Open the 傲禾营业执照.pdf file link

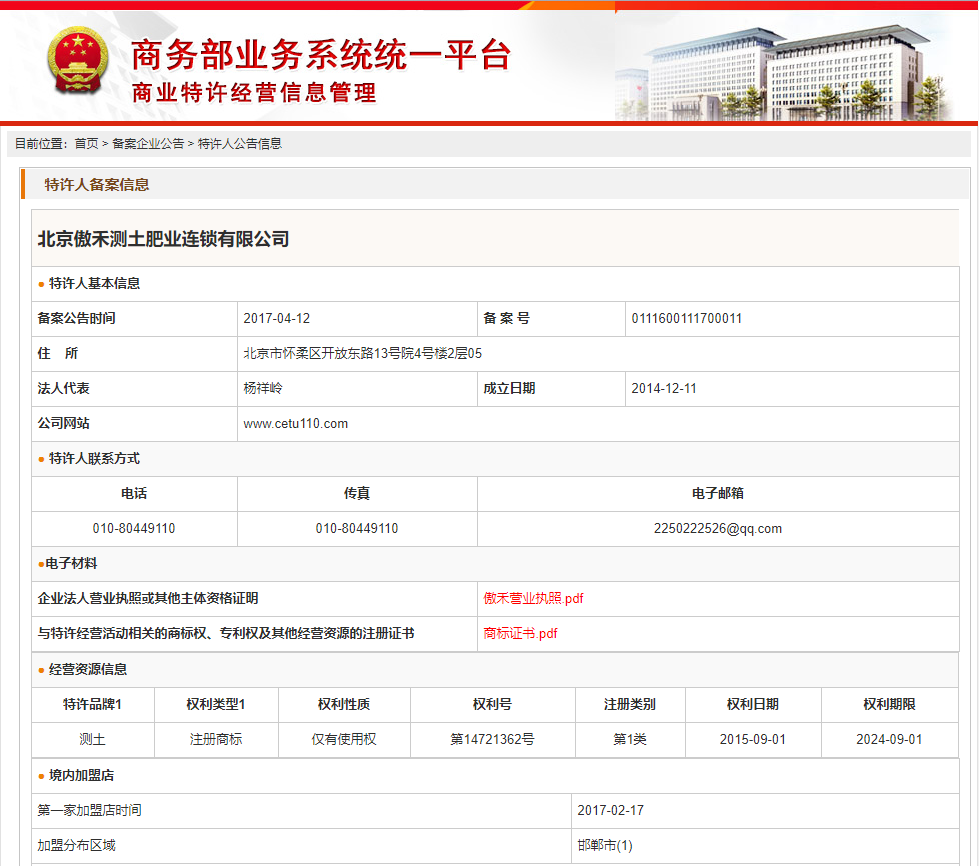(533, 598)
